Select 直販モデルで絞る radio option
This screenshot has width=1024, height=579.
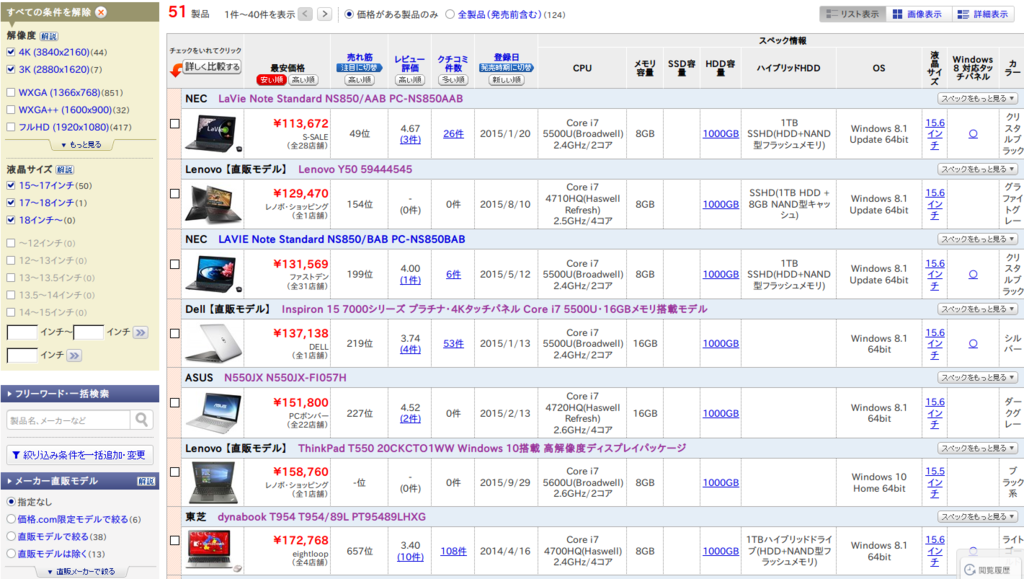point(11,536)
